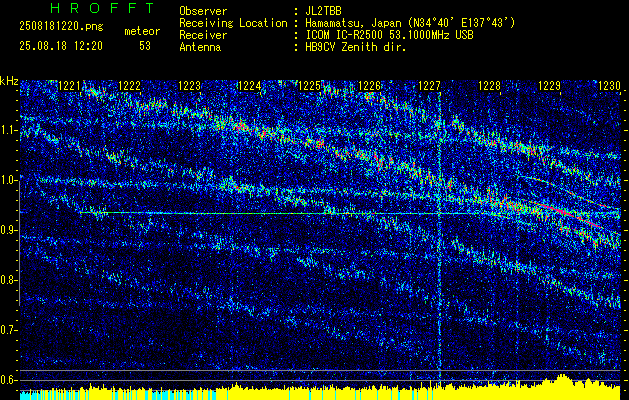Click the 'Observer' field label

pyautogui.click(x=203, y=11)
